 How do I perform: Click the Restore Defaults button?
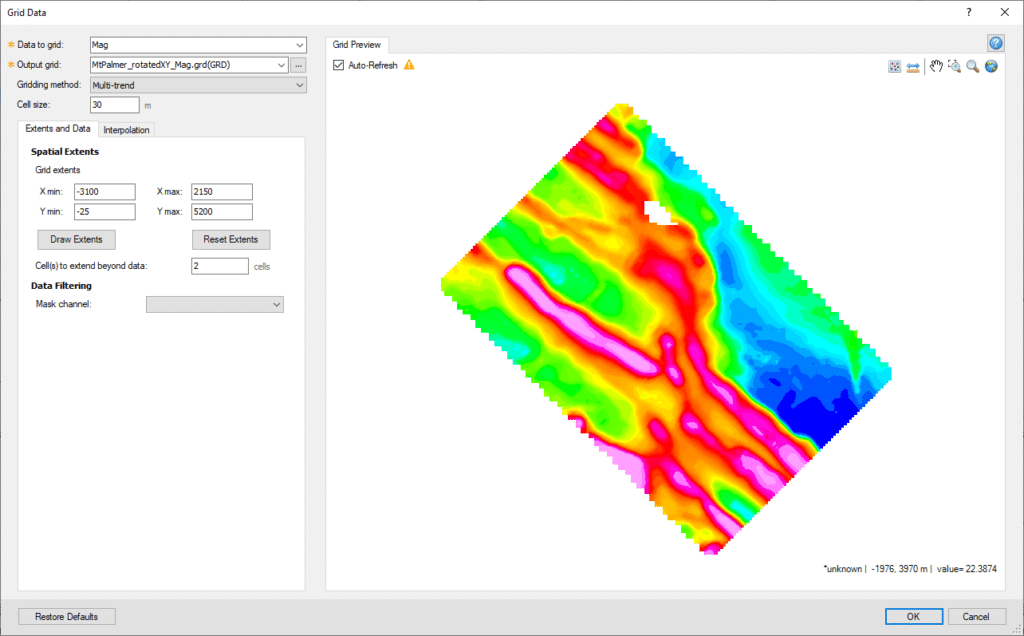[67, 616]
